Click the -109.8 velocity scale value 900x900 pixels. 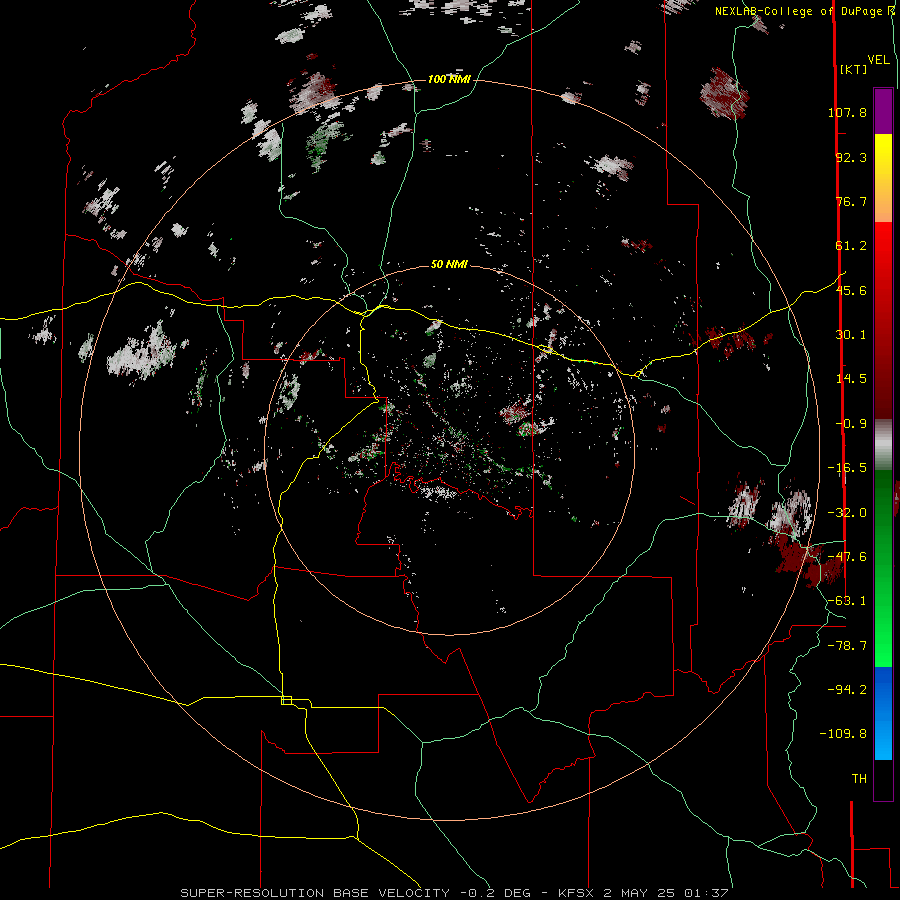[843, 734]
